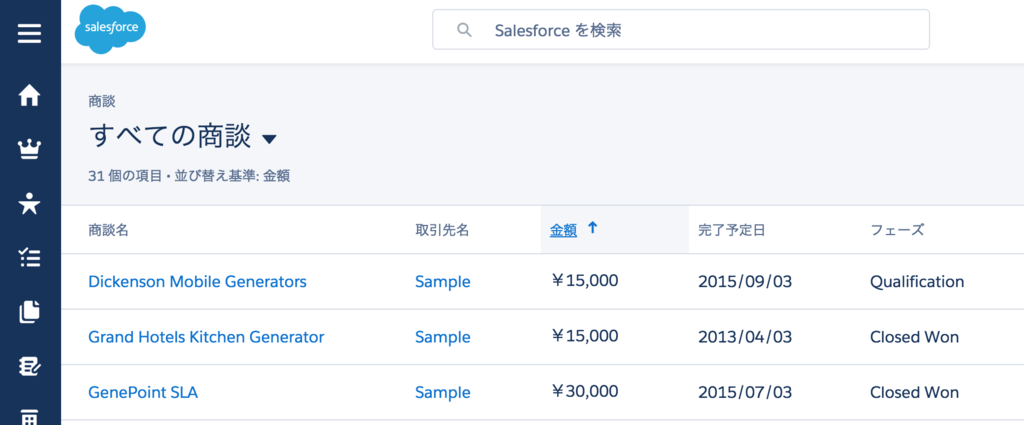Click the magnifier icon in search box
Screen dimensions: 1024x425
[464, 30]
